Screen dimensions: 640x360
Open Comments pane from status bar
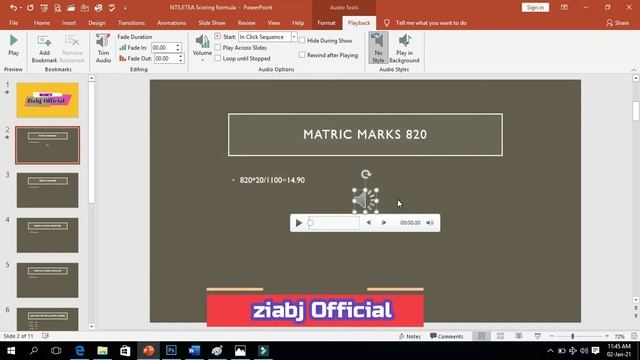coord(447,336)
